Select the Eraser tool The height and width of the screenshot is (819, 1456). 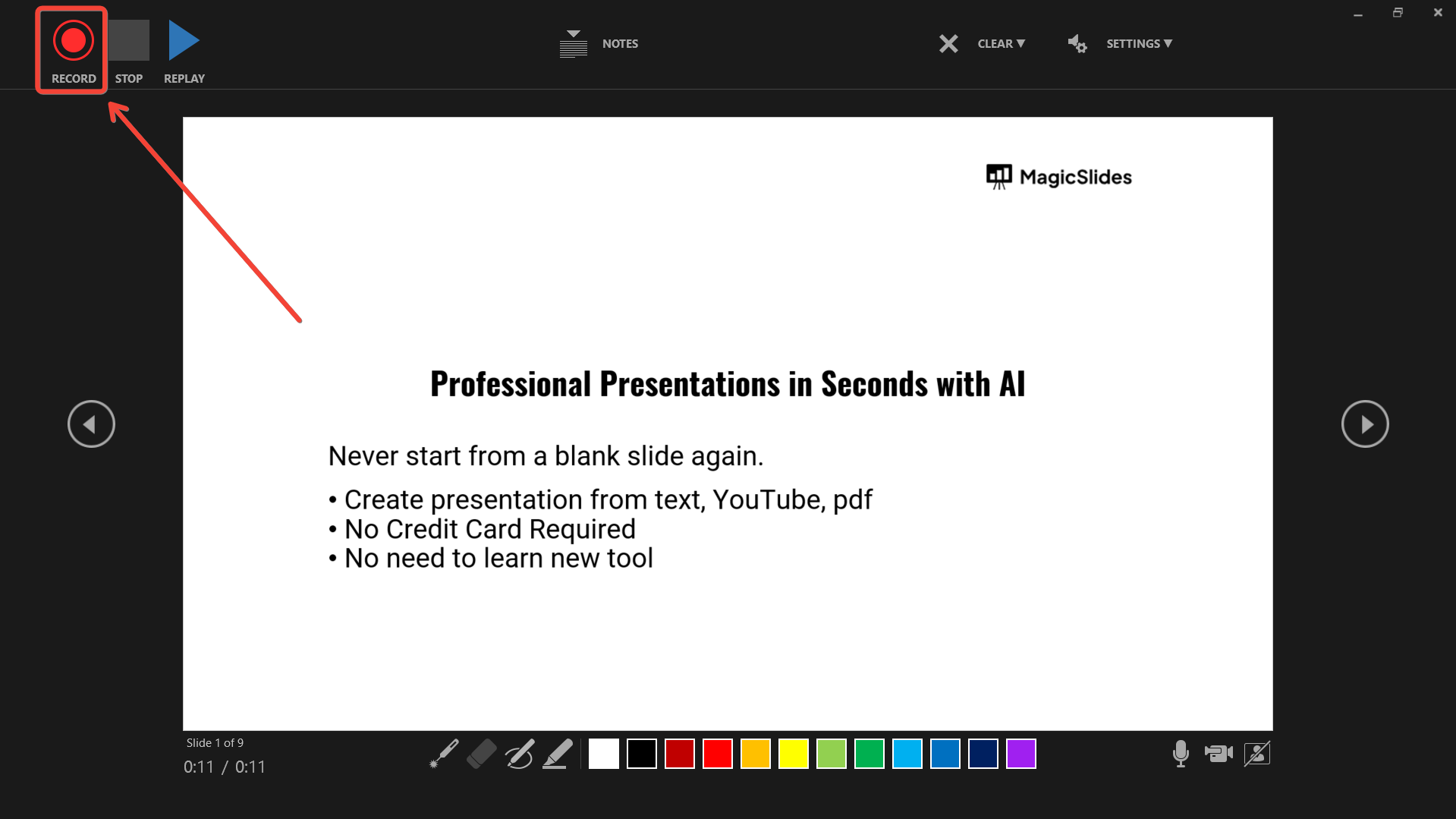click(x=482, y=754)
